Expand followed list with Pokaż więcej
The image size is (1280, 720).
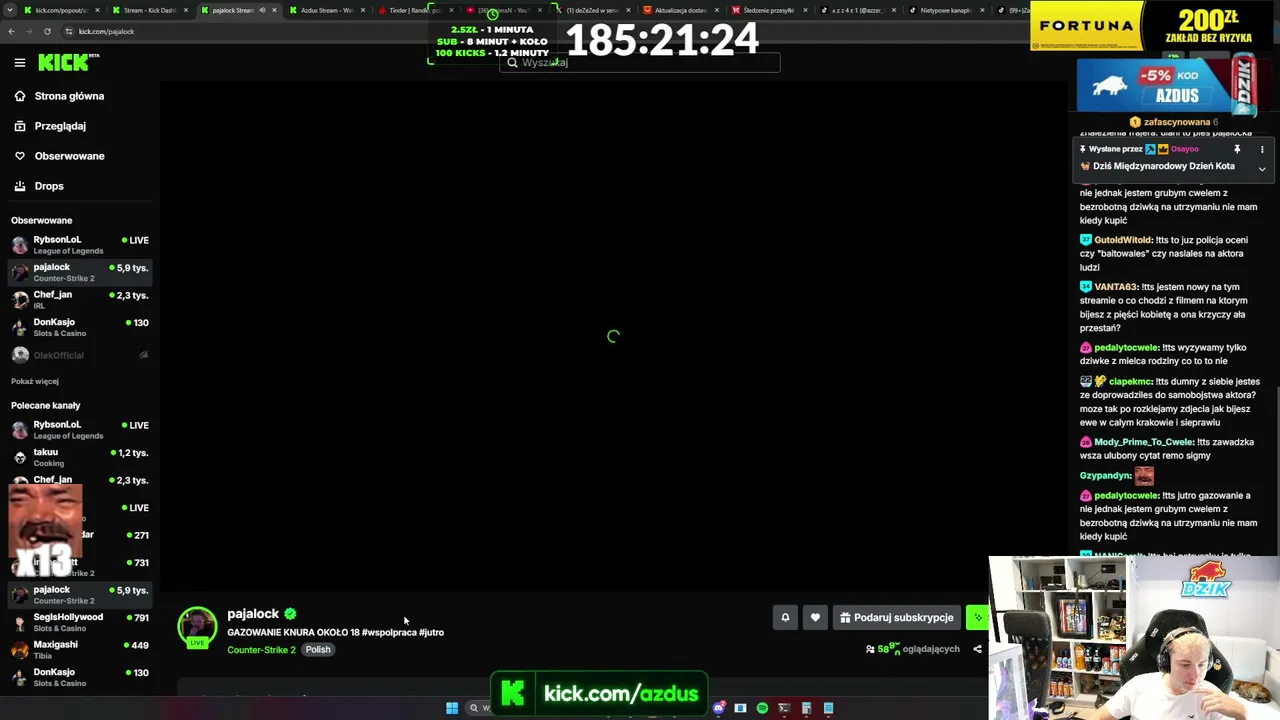35,381
